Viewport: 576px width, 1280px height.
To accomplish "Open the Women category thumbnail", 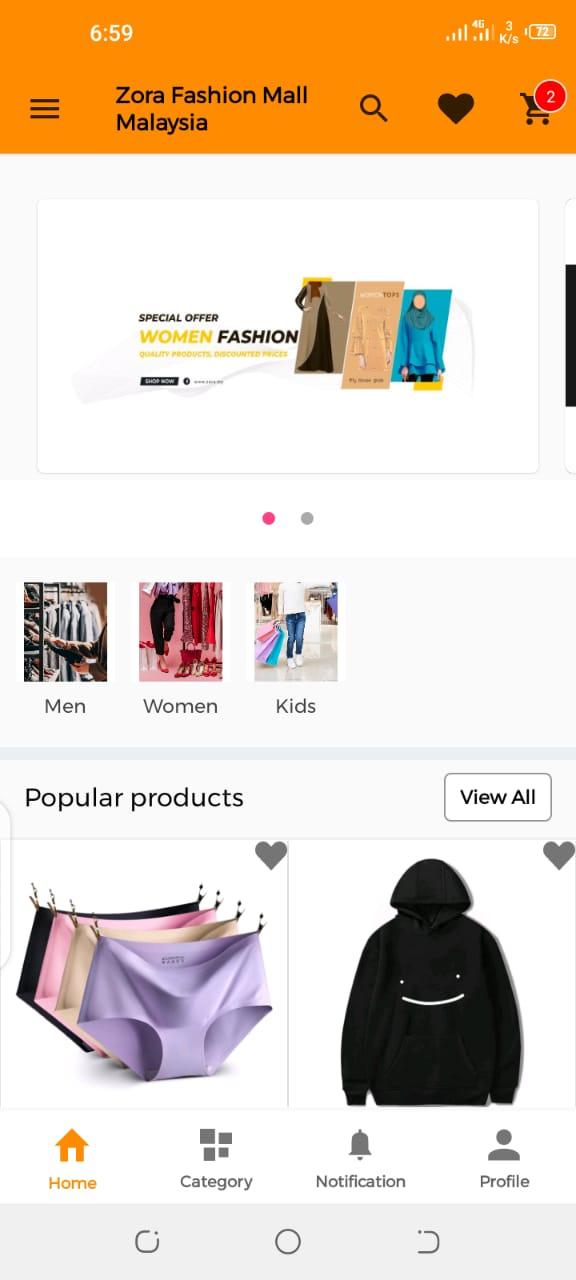I will point(181,632).
